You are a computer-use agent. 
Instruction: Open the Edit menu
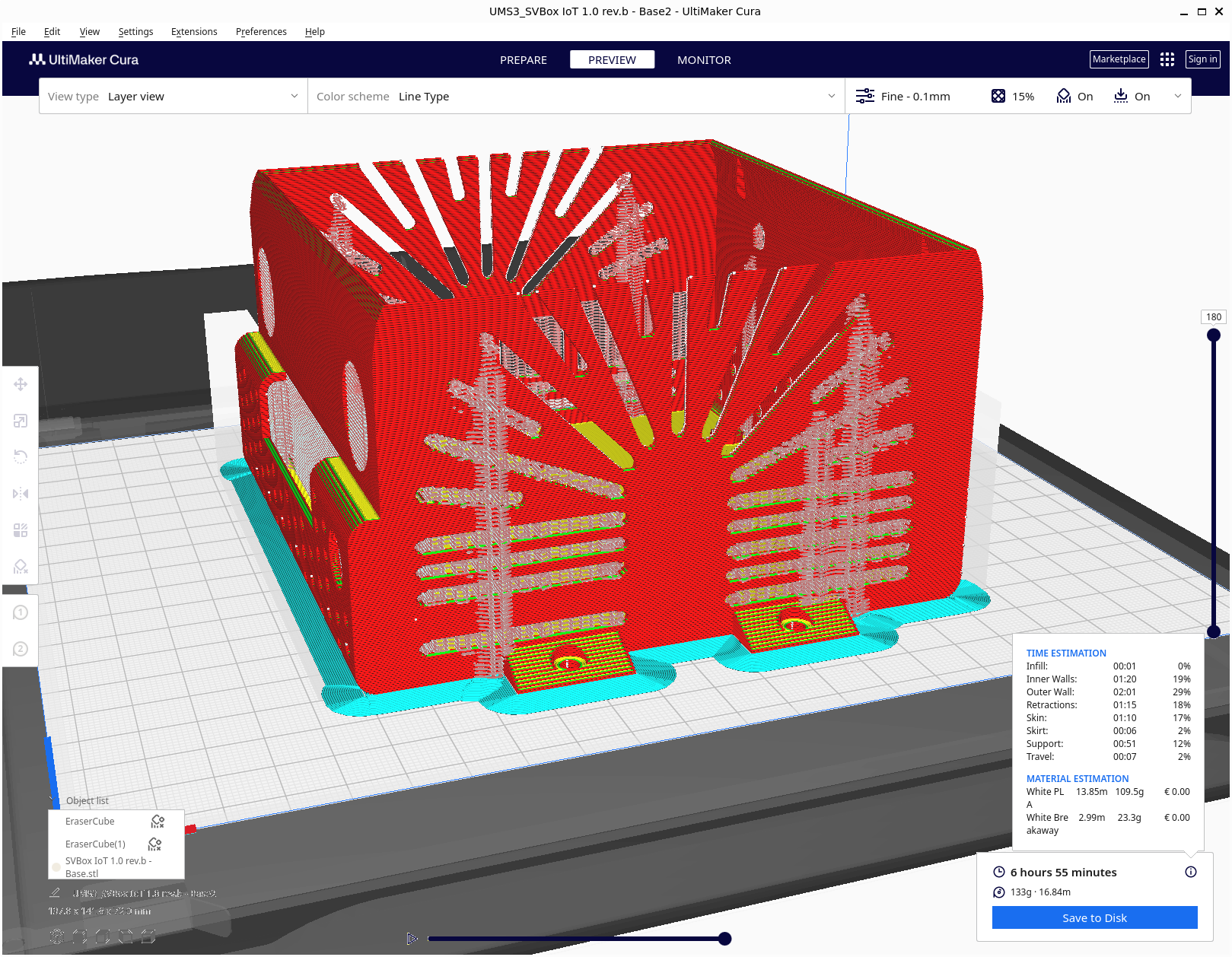(52, 32)
